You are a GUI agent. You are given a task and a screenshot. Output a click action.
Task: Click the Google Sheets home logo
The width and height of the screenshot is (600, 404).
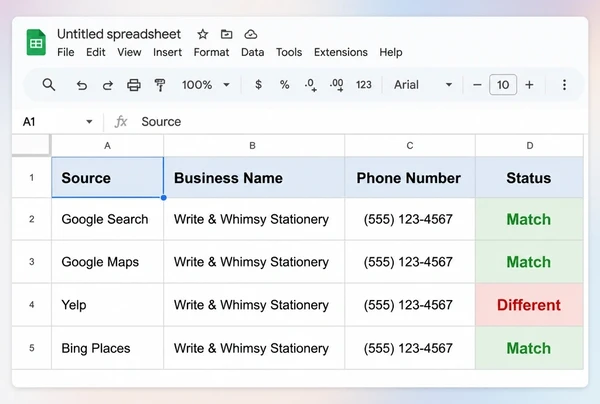tap(36, 42)
